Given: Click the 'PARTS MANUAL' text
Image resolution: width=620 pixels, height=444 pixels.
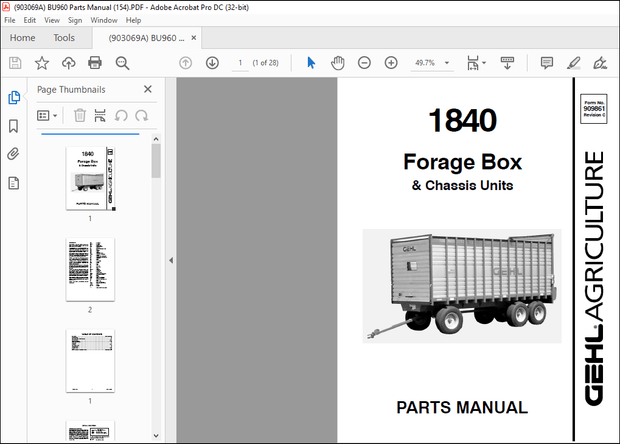Looking at the screenshot, I should pyautogui.click(x=462, y=408).
